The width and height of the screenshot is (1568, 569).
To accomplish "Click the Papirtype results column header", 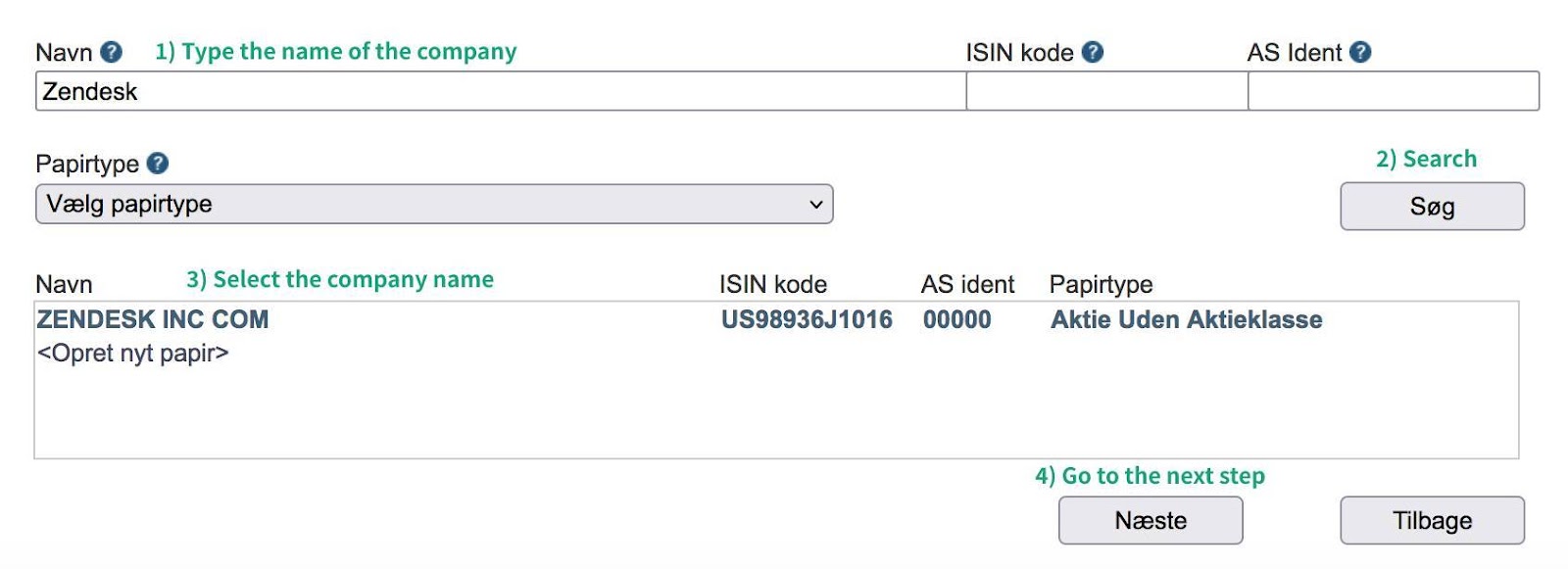I will point(1101,284).
